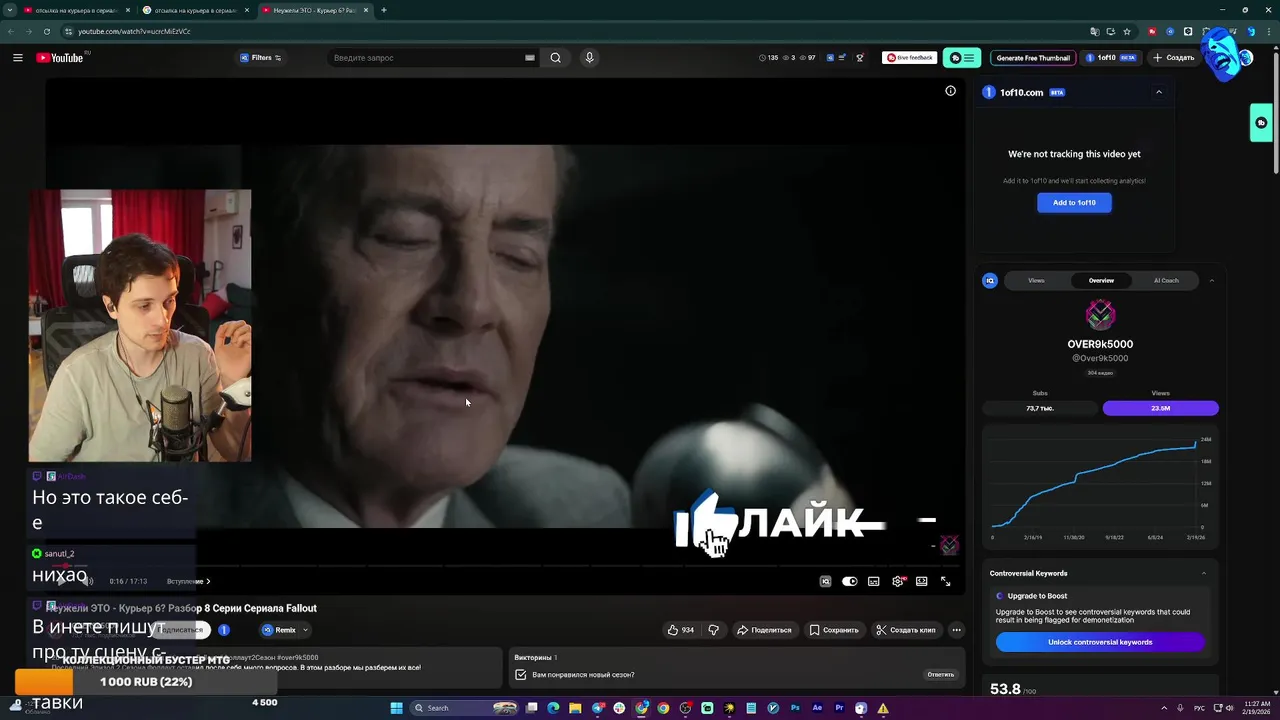Click the vidIQ side tab at right edge
The image size is (1280, 720).
1261,123
